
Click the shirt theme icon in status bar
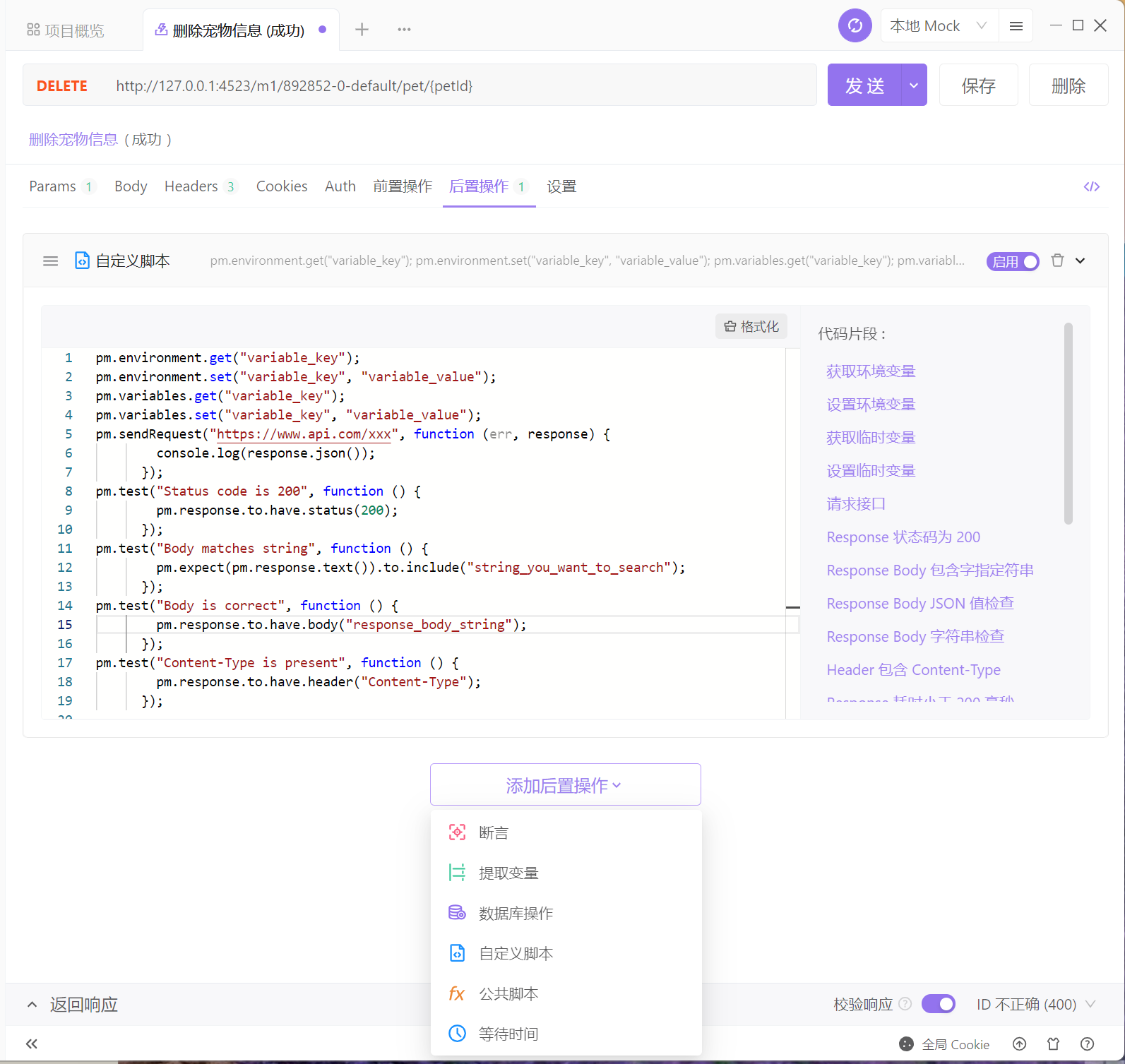pyautogui.click(x=1053, y=1044)
